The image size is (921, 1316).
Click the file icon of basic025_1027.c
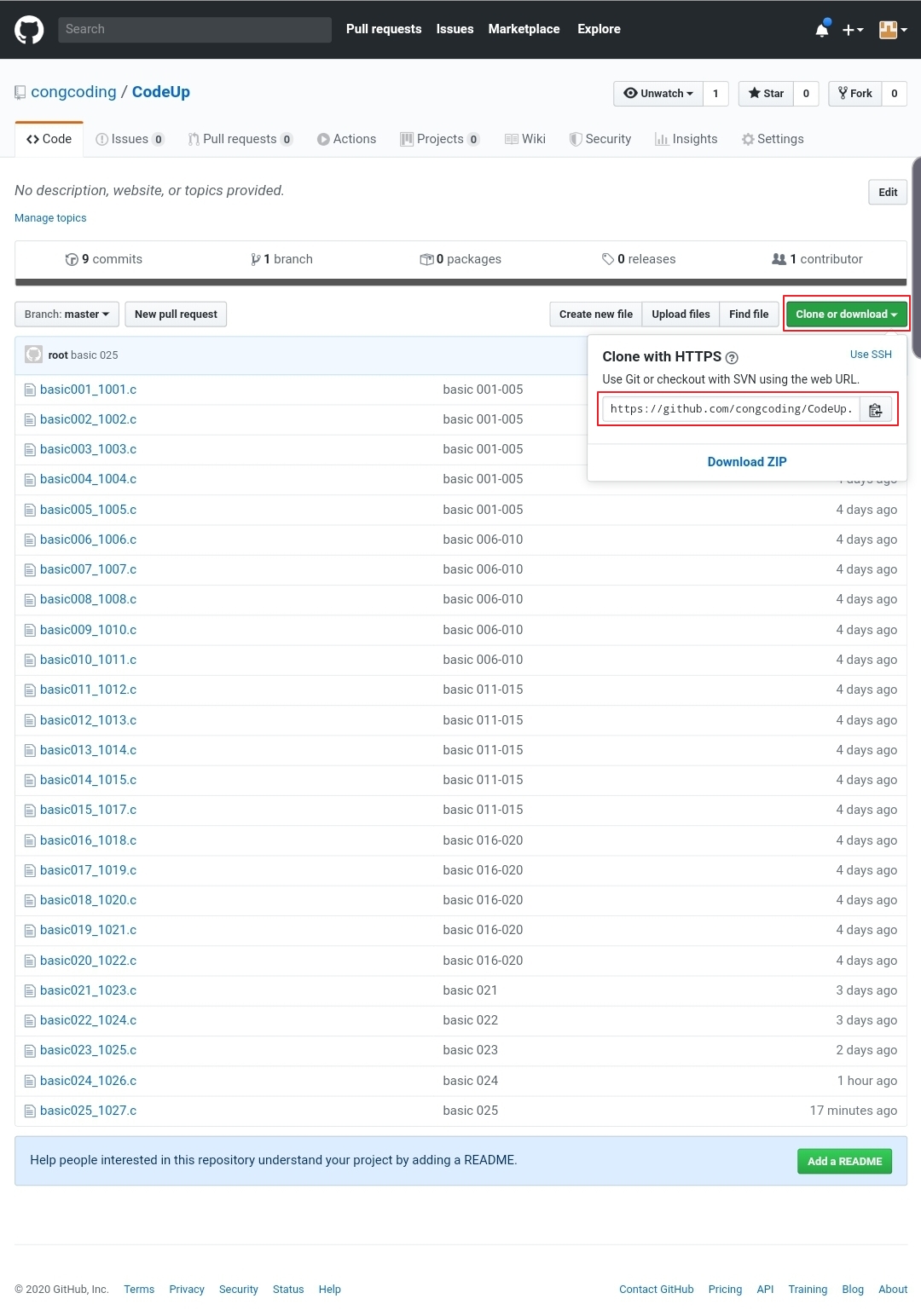point(30,1111)
